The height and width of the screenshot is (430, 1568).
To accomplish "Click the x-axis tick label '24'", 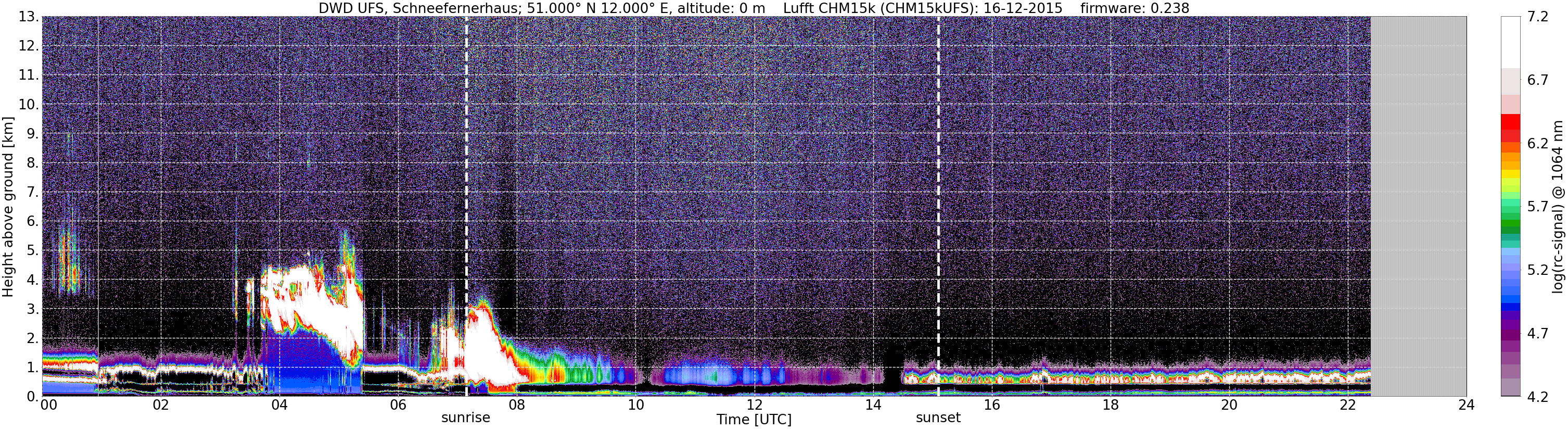I will pyautogui.click(x=1467, y=405).
